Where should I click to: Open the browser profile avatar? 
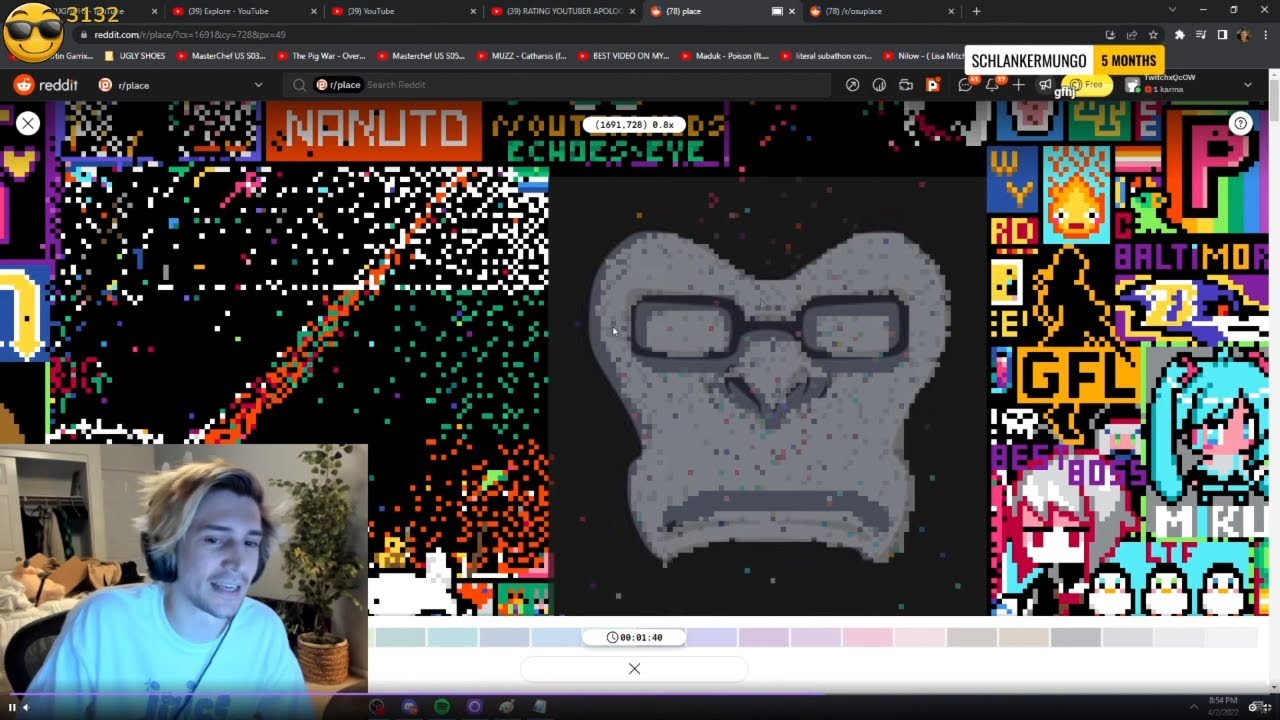pos(1243,34)
